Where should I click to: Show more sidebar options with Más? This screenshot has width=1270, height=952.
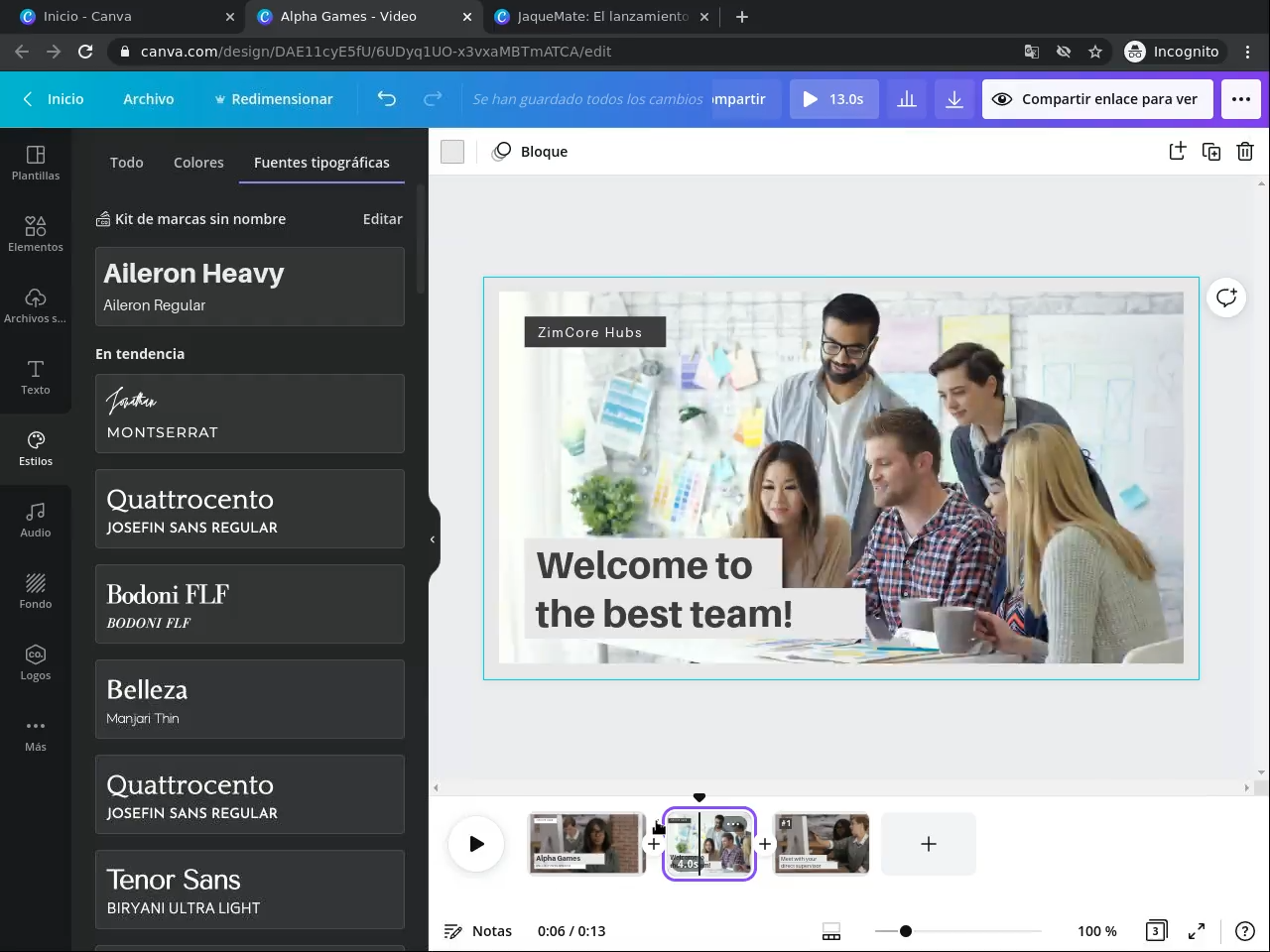[x=36, y=734]
